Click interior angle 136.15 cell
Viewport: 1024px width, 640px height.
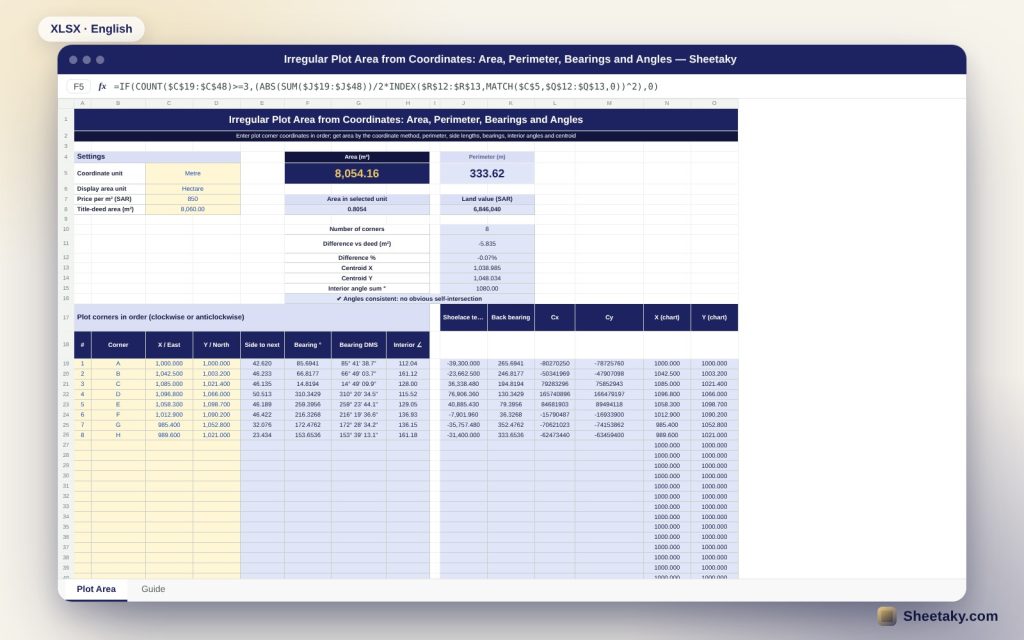click(408, 425)
